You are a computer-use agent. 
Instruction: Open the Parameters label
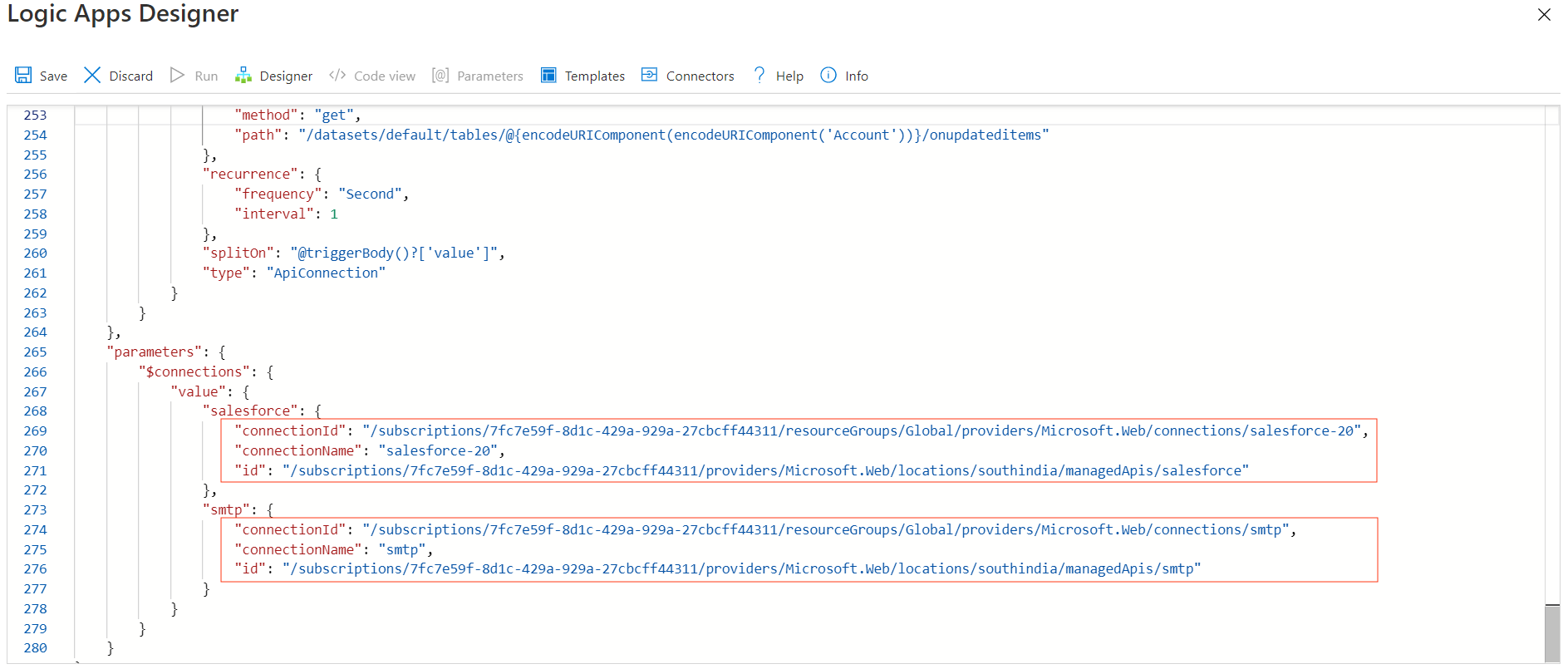click(x=490, y=76)
